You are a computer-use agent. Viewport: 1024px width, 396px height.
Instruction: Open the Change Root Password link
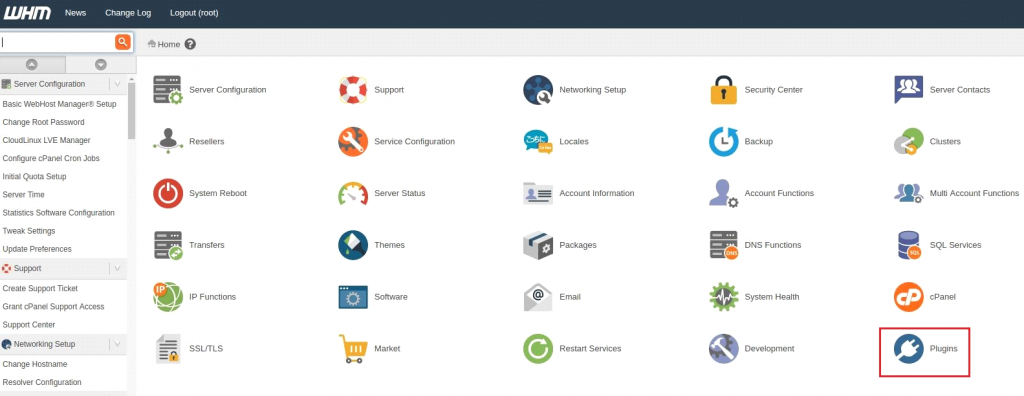pyautogui.click(x=43, y=122)
